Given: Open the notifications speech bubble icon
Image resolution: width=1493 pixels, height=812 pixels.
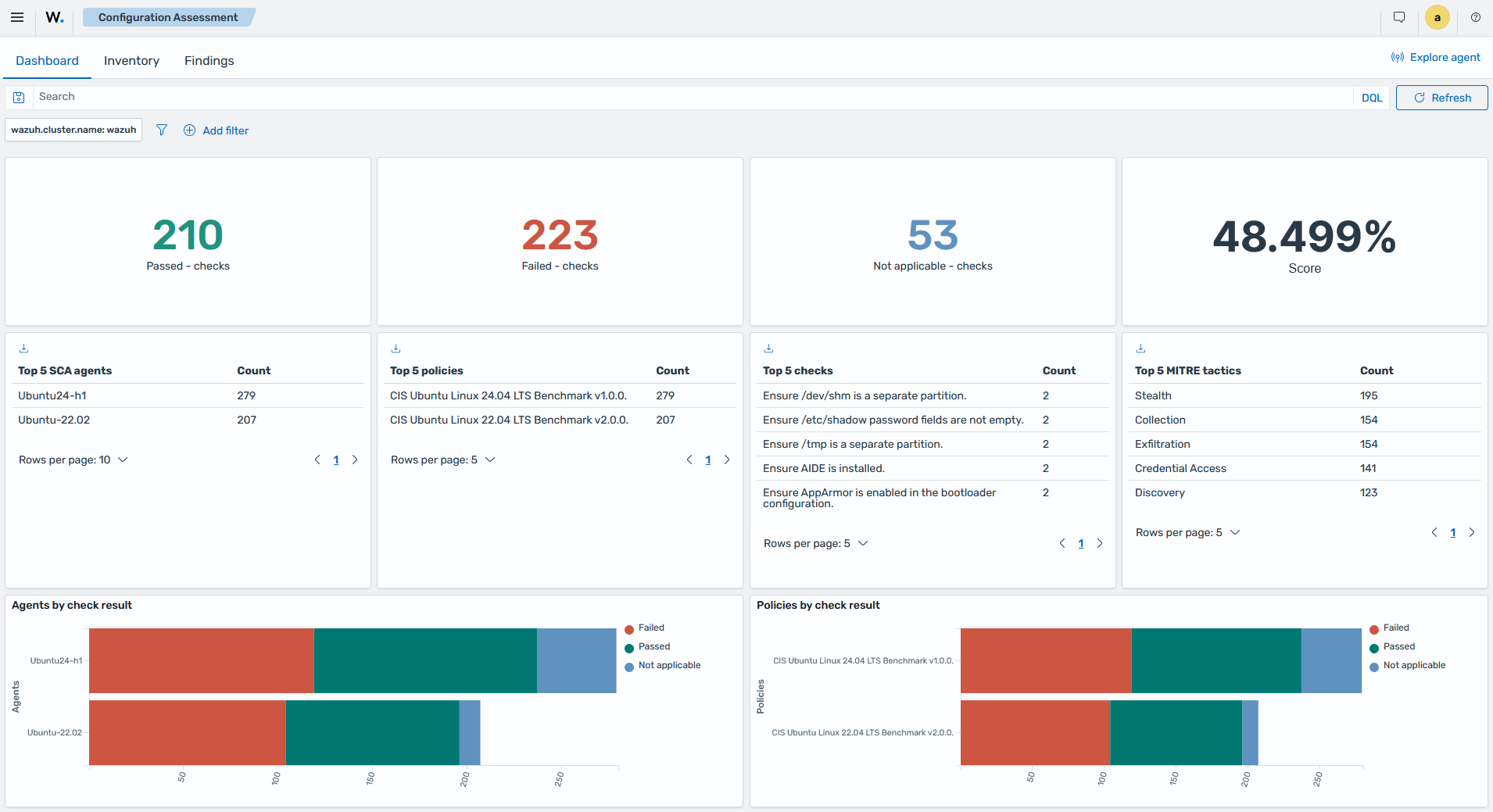Looking at the screenshot, I should pos(1399,17).
